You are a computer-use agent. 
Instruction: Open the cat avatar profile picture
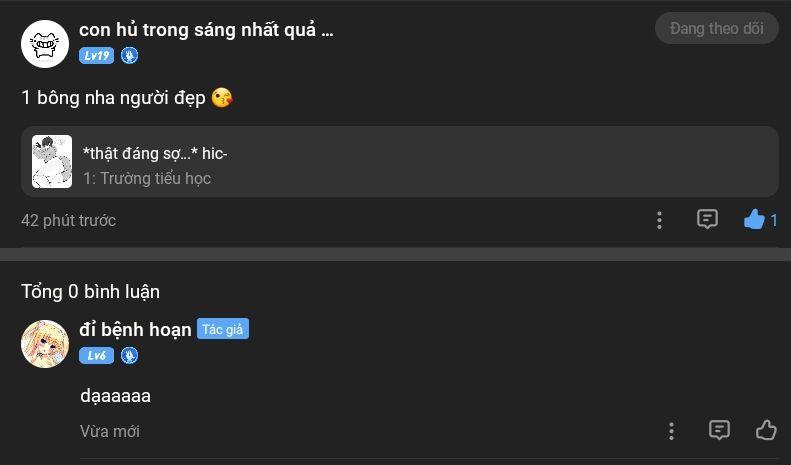pos(45,44)
